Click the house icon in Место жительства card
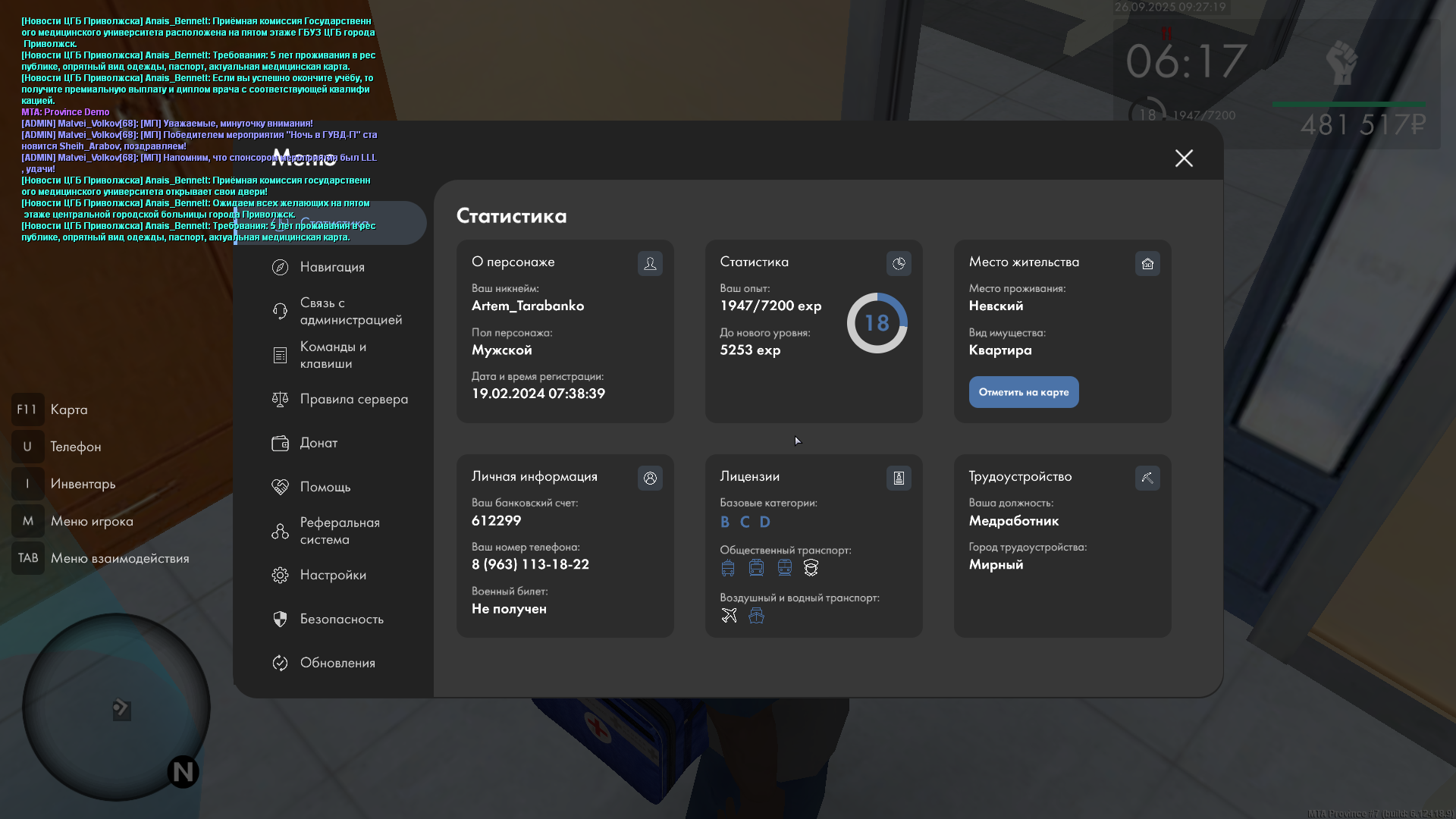Viewport: 1456px width, 819px height. 1147,263
